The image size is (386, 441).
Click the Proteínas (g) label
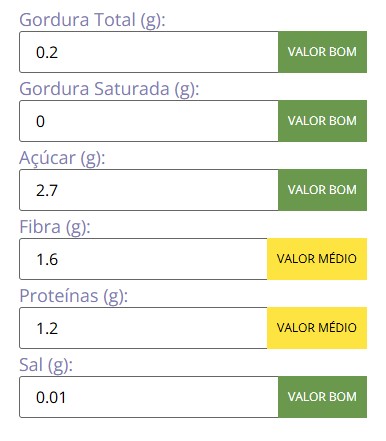coord(73,296)
